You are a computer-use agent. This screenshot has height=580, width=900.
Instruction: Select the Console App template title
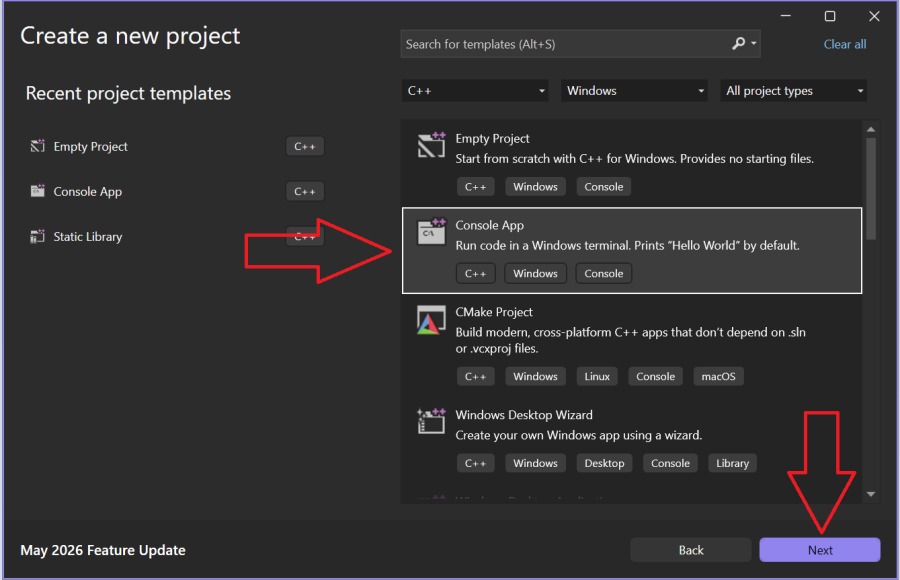tap(489, 225)
